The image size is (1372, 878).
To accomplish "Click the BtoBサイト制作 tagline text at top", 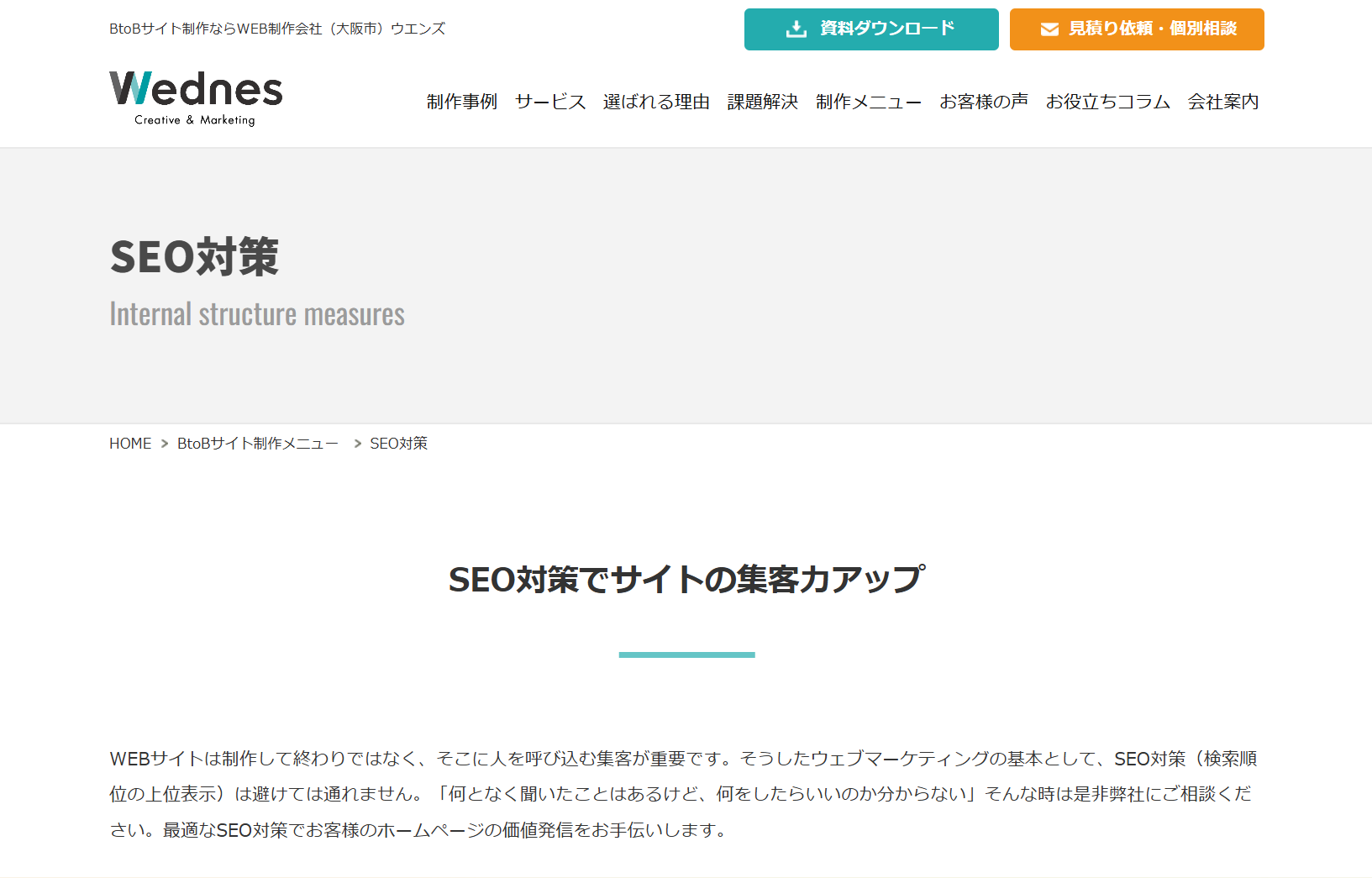I will coord(277,29).
